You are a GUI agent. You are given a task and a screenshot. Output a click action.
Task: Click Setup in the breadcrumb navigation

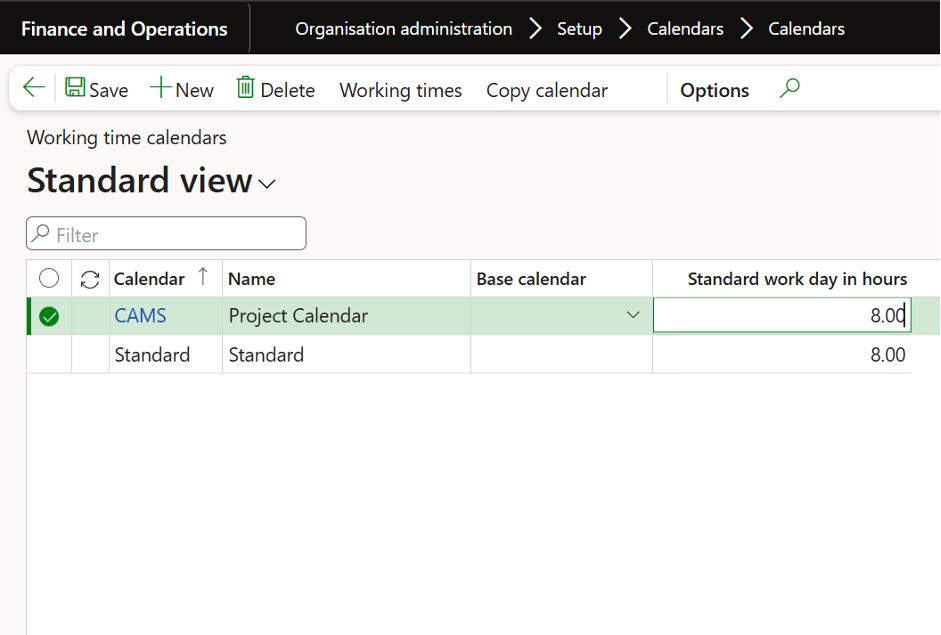pos(579,28)
